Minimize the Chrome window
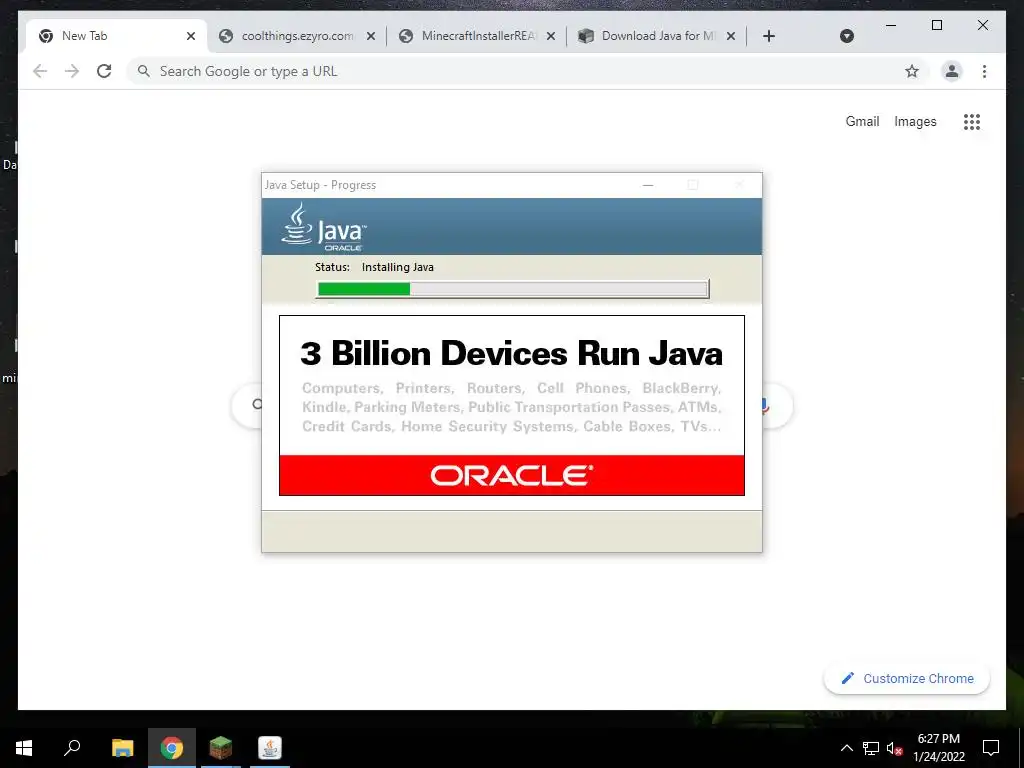Screen dimensions: 1024x768 coord(891,25)
